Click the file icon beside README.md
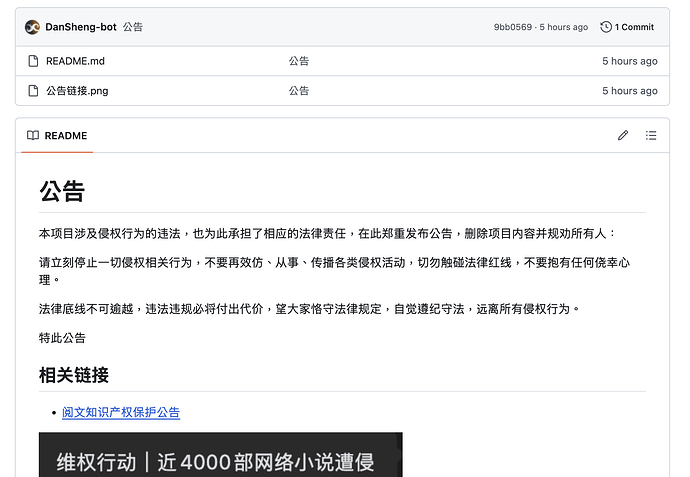 (x=33, y=61)
